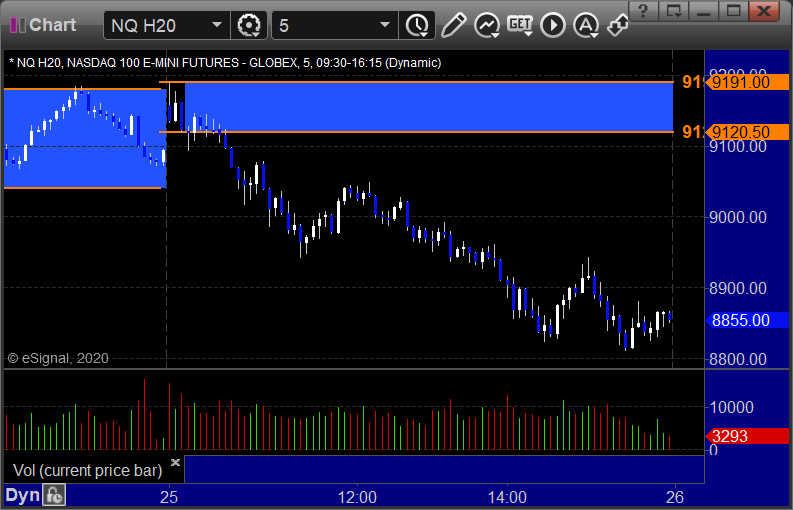Click the eSignal 2020 copyright text
The height and width of the screenshot is (510, 793).
click(x=58, y=358)
